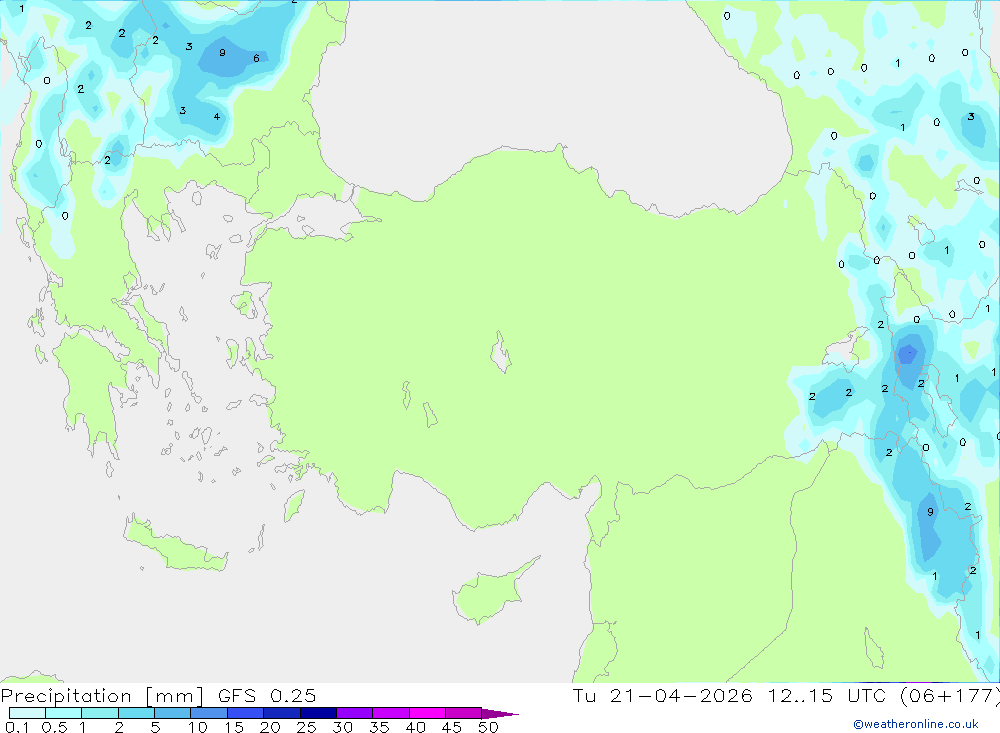The width and height of the screenshot is (1000, 733).
Task: Click the '12..15 UTC' time label
Action: click(x=827, y=695)
